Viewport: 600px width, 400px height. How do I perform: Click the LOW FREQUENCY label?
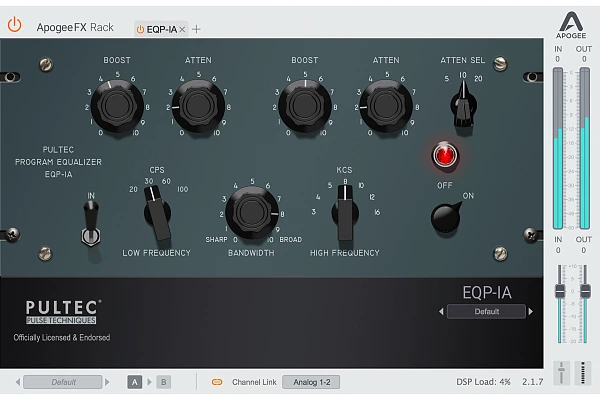pyautogui.click(x=157, y=253)
